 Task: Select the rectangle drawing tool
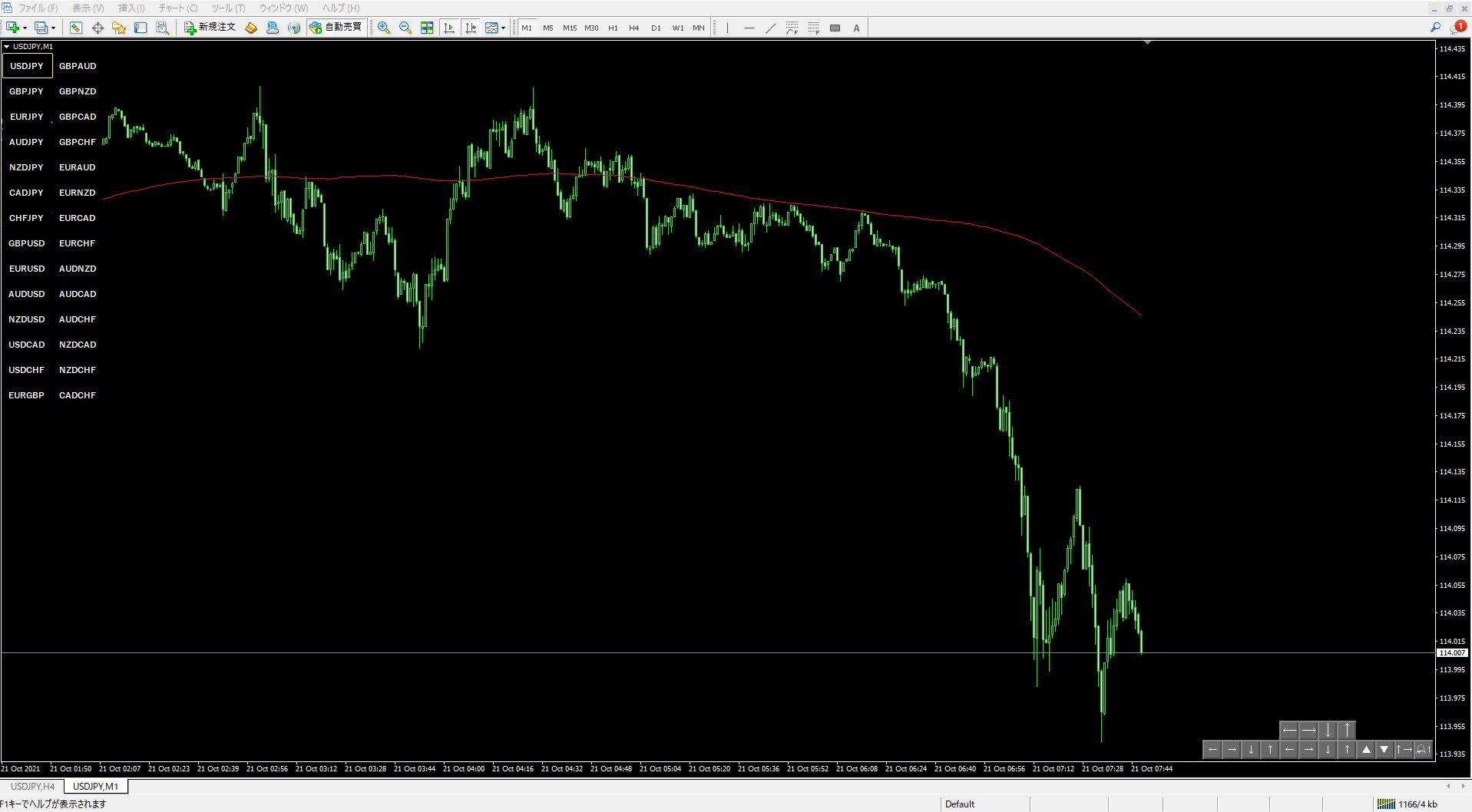point(835,28)
